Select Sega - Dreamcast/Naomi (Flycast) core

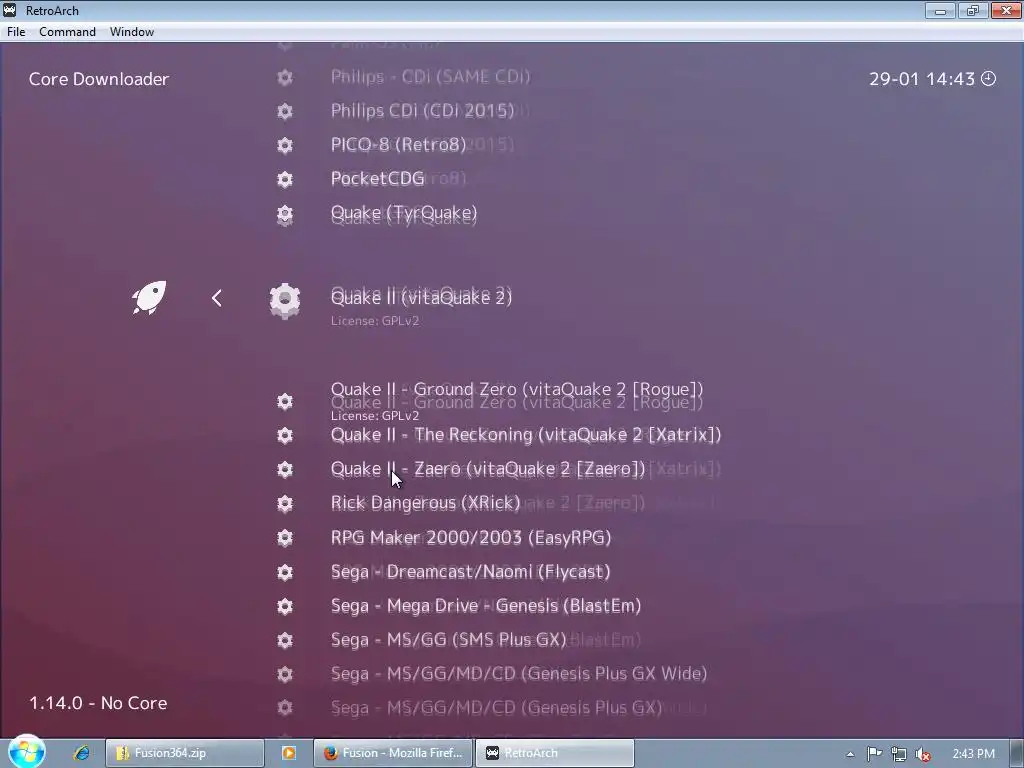[470, 571]
